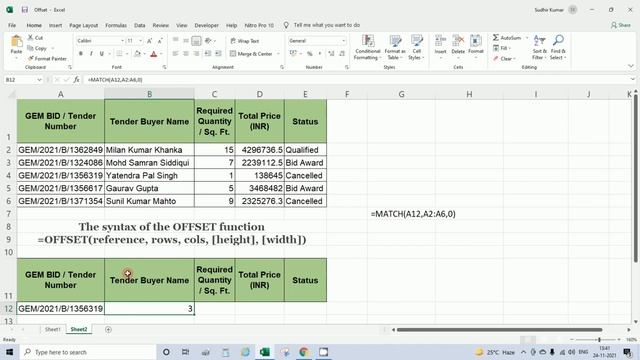
Task: Open the Borders button
Action: click(x=119, y=54)
